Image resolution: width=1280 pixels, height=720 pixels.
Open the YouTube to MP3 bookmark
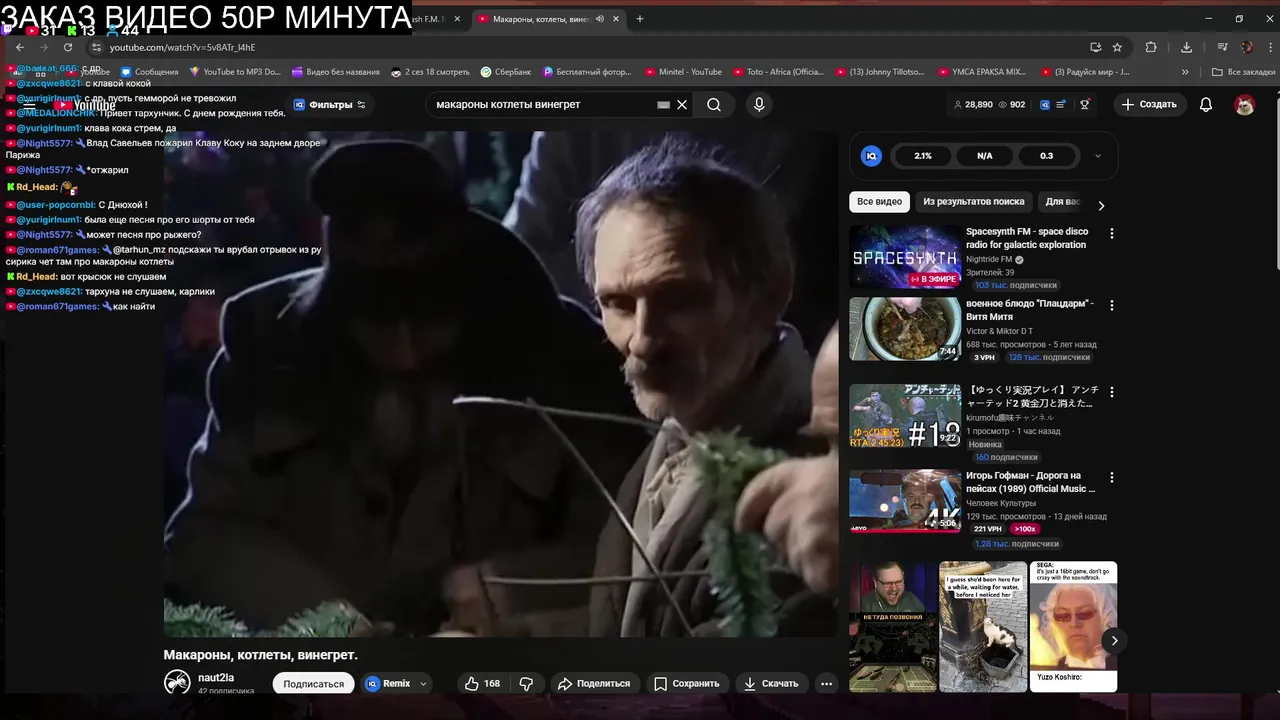pos(234,72)
